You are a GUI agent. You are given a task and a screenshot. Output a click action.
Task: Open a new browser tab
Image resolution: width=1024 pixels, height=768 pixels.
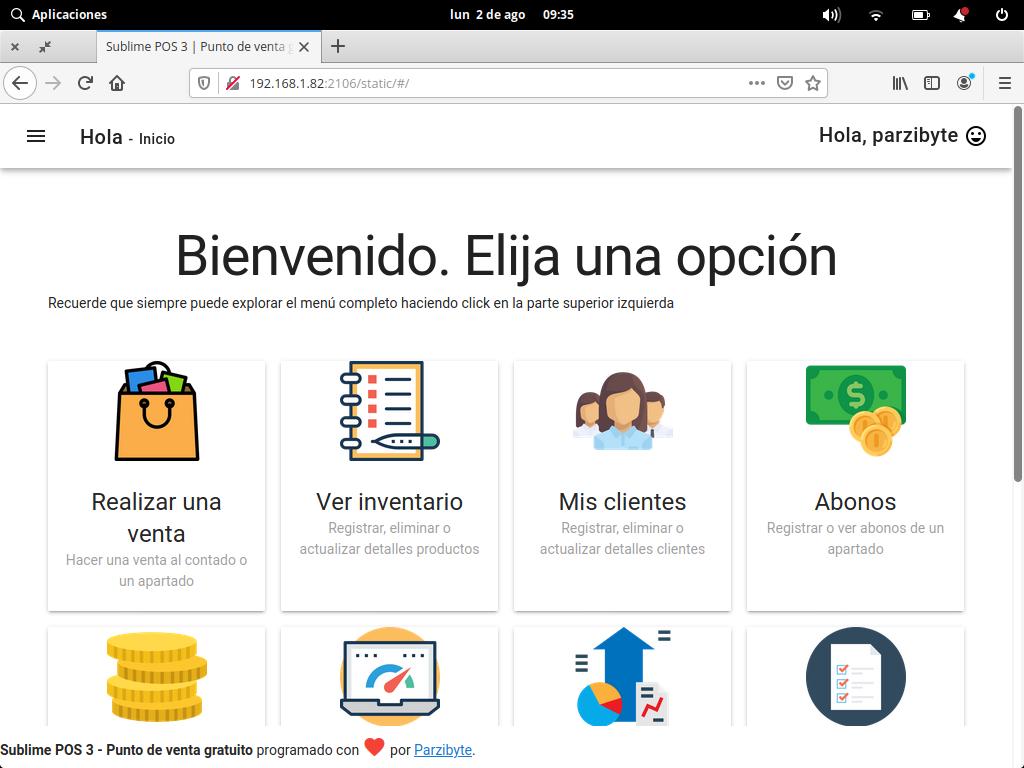(338, 46)
